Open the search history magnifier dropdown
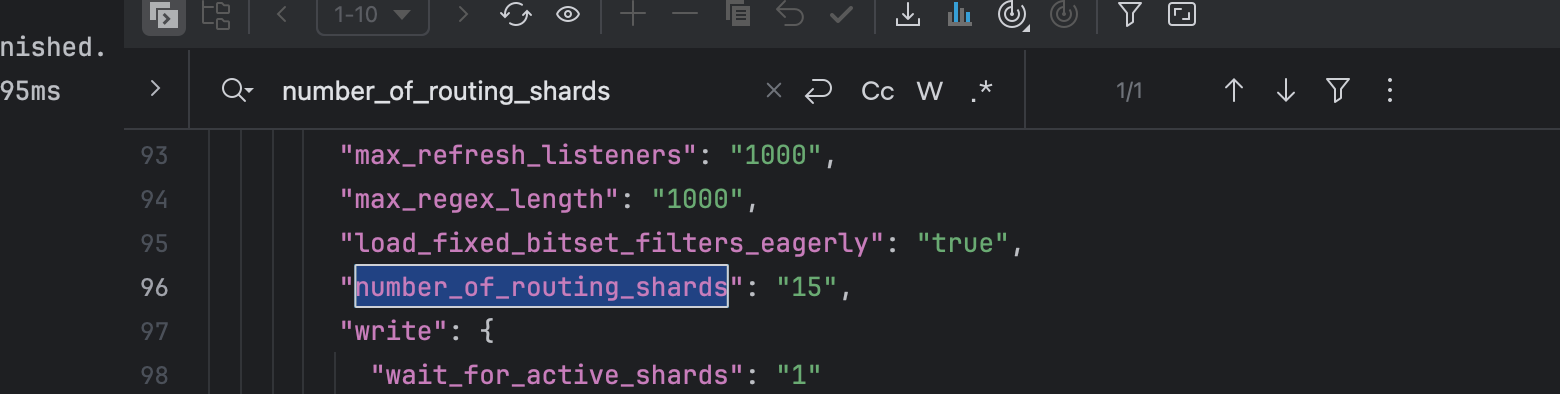Viewport: 1560px width, 394px height. pos(237,91)
